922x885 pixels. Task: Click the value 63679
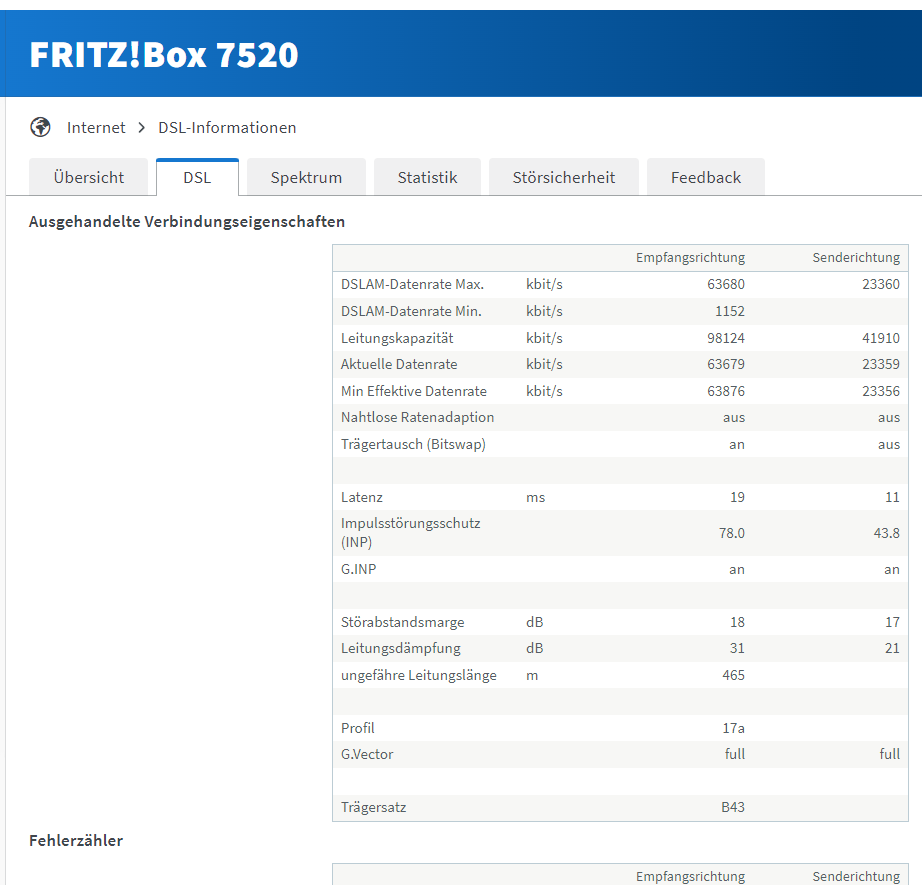(x=726, y=364)
